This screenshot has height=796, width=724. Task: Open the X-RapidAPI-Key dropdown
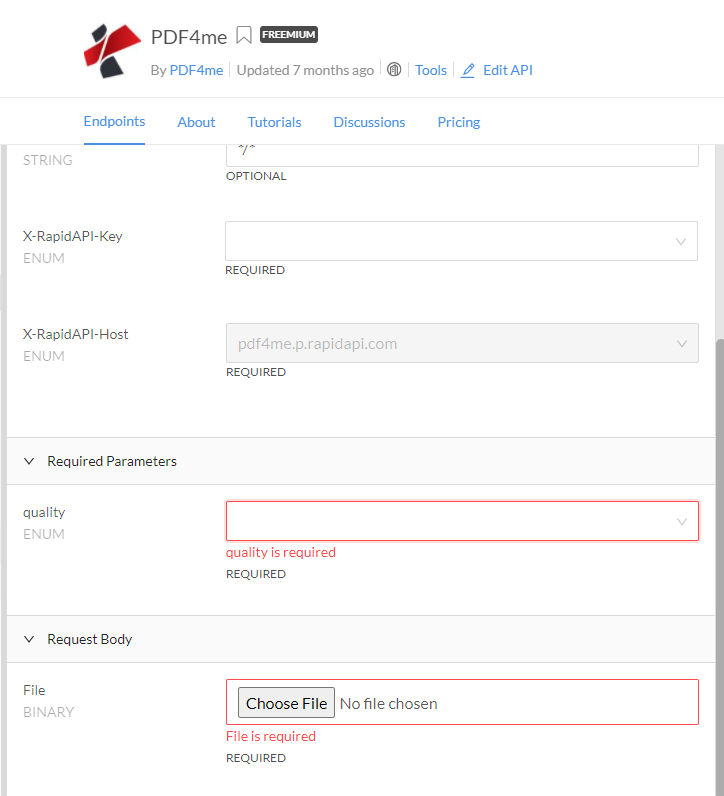tap(462, 241)
